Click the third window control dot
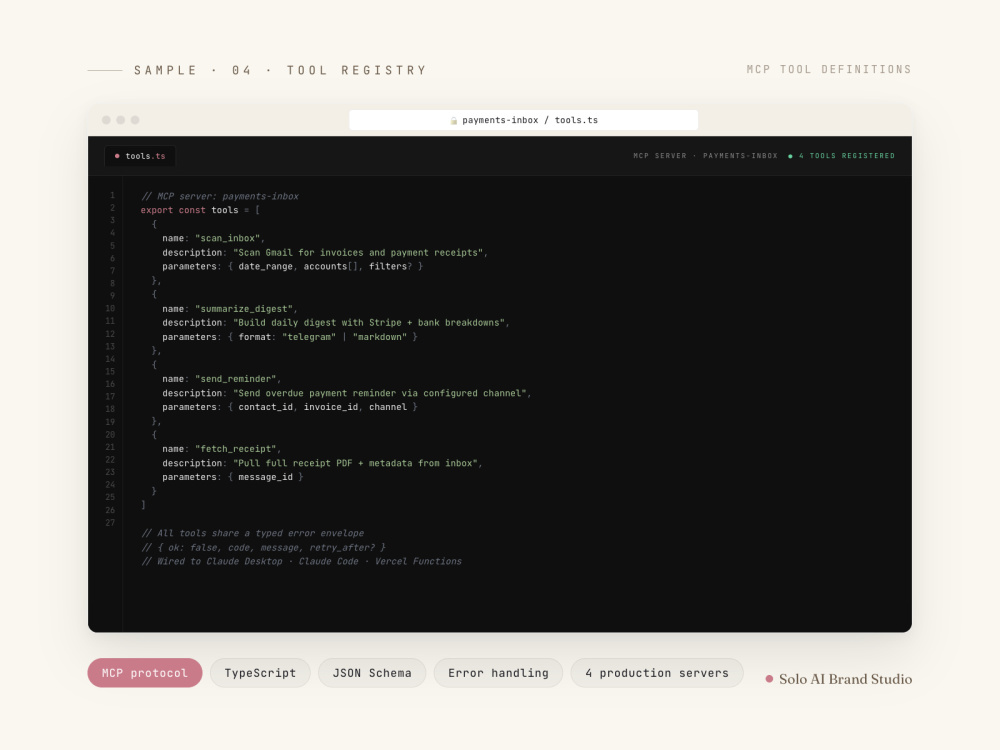 (135, 120)
